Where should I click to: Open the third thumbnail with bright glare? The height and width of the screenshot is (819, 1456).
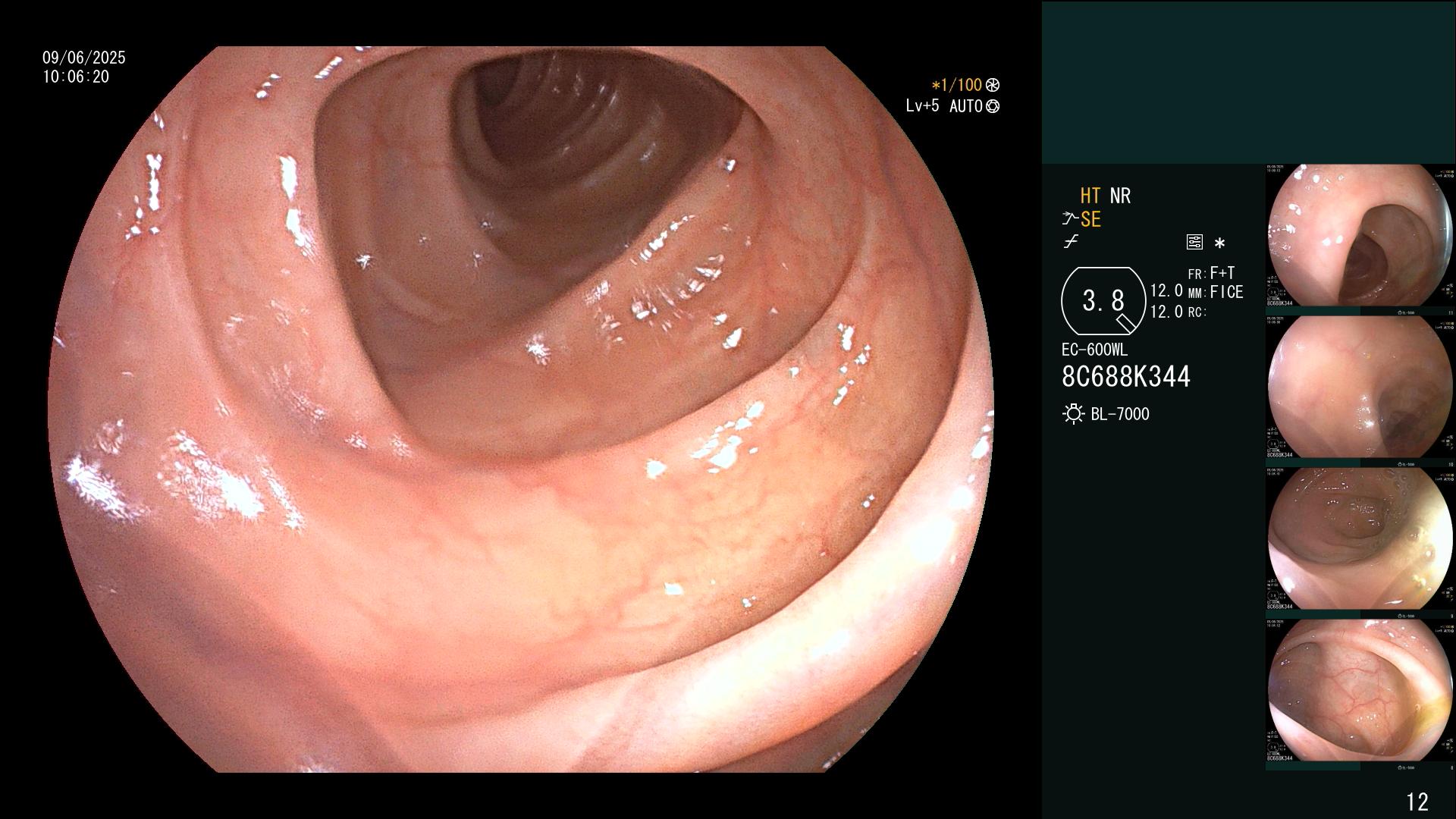tap(1360, 539)
